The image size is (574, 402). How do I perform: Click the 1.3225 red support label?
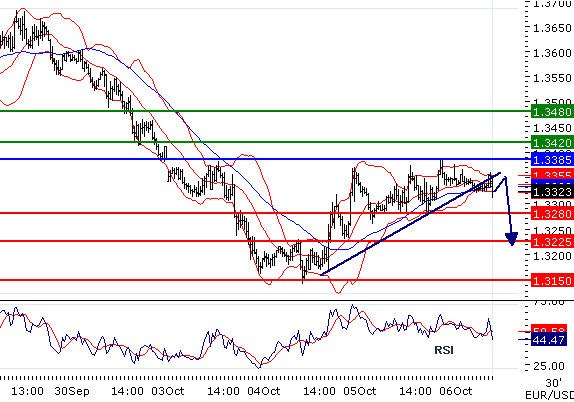pyautogui.click(x=552, y=242)
